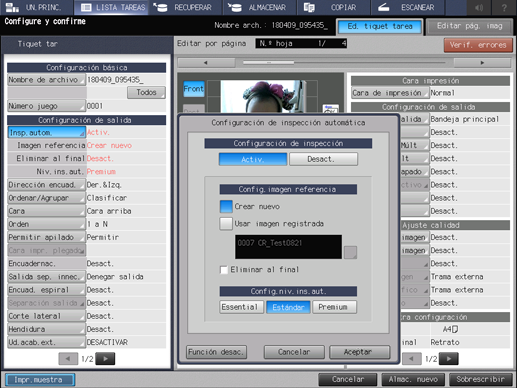
Task: Click Aceptar in inspection dialog
Action: point(359,352)
